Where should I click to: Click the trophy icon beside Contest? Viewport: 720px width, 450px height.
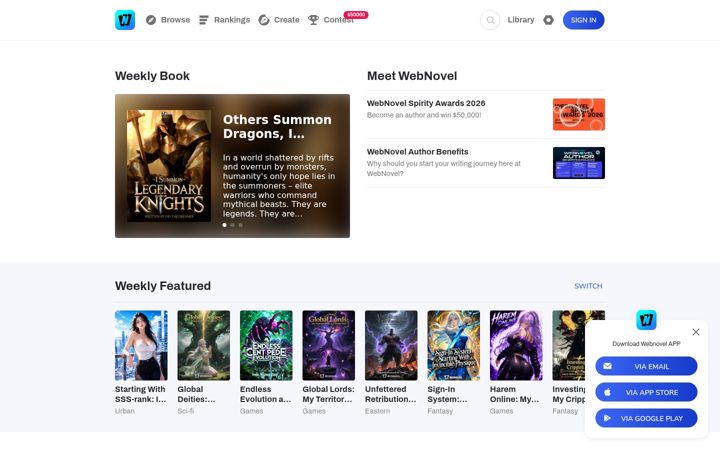[x=313, y=20]
